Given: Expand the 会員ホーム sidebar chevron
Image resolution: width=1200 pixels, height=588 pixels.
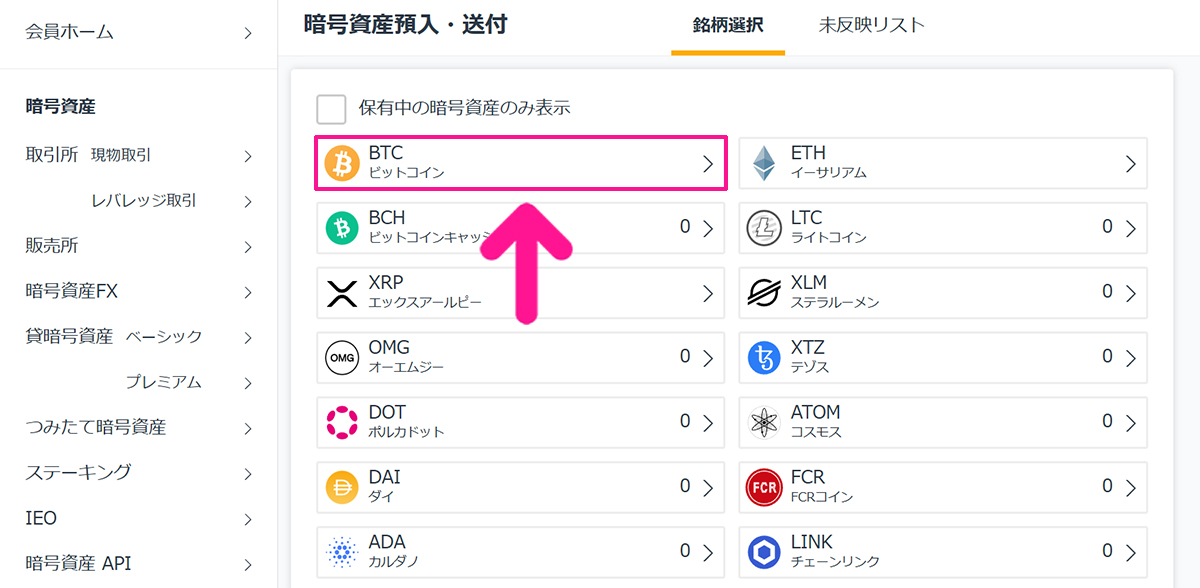Looking at the screenshot, I should point(248,34).
